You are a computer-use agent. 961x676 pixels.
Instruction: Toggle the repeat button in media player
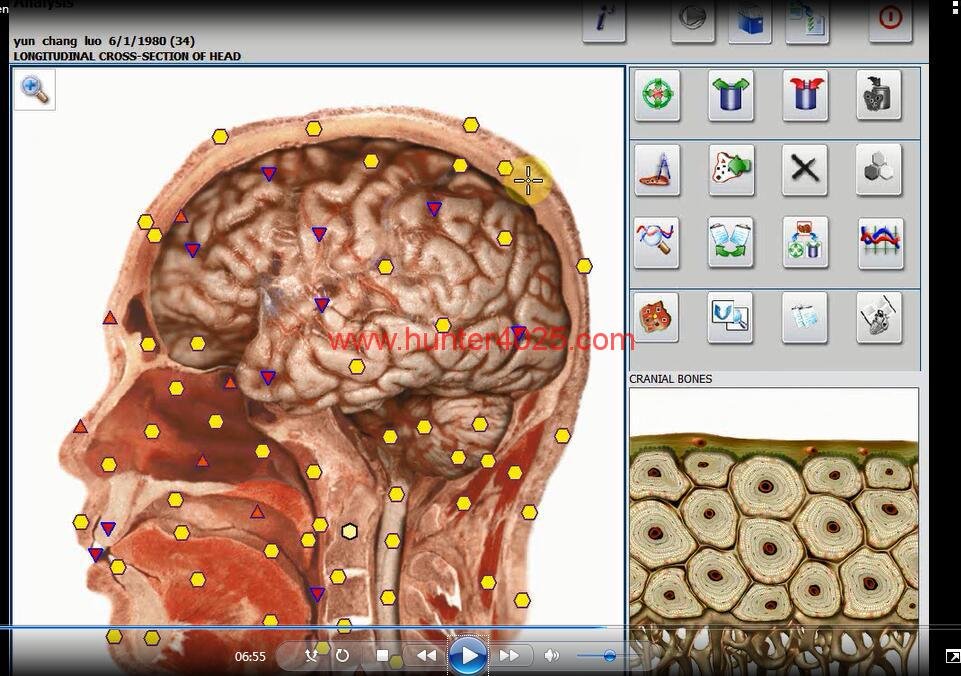tap(342, 656)
